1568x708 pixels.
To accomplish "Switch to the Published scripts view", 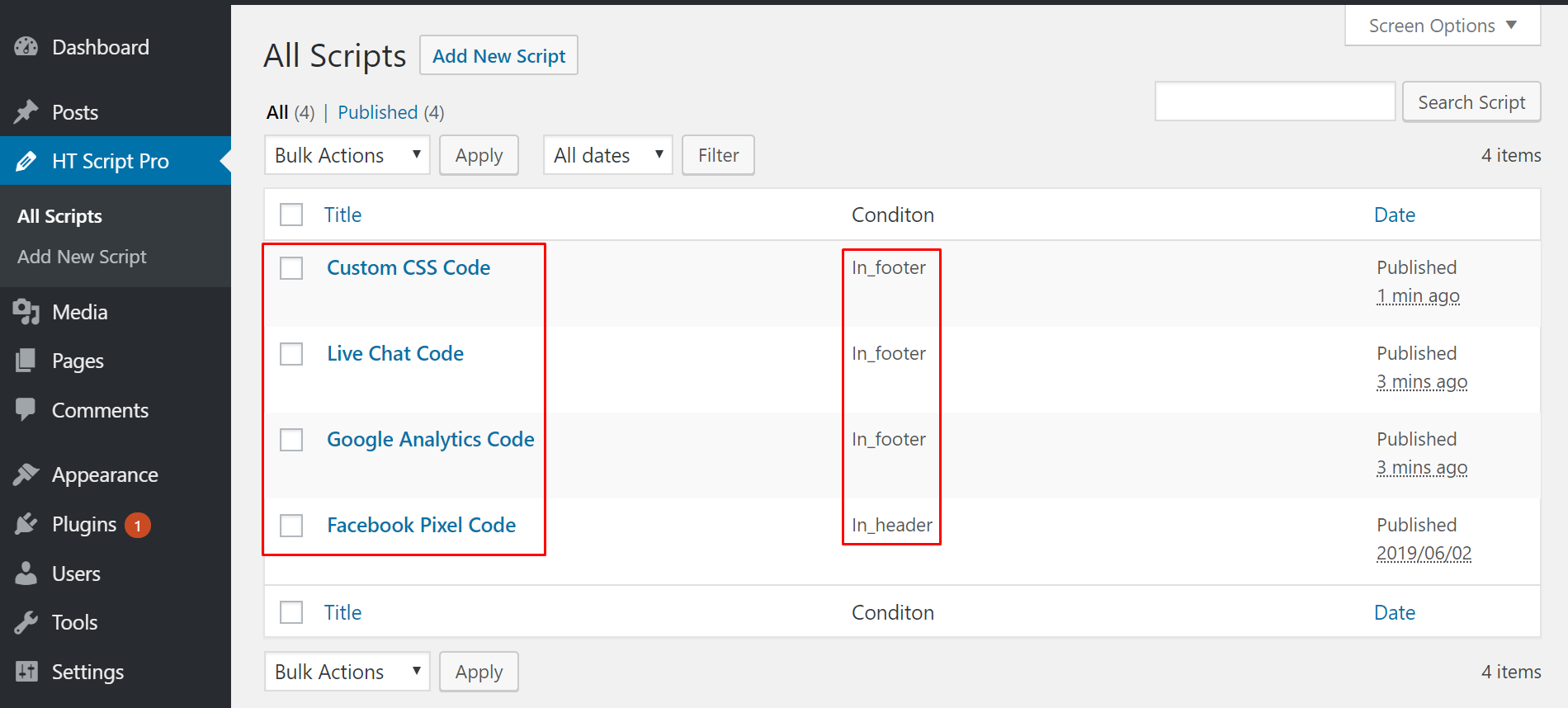I will (x=378, y=112).
